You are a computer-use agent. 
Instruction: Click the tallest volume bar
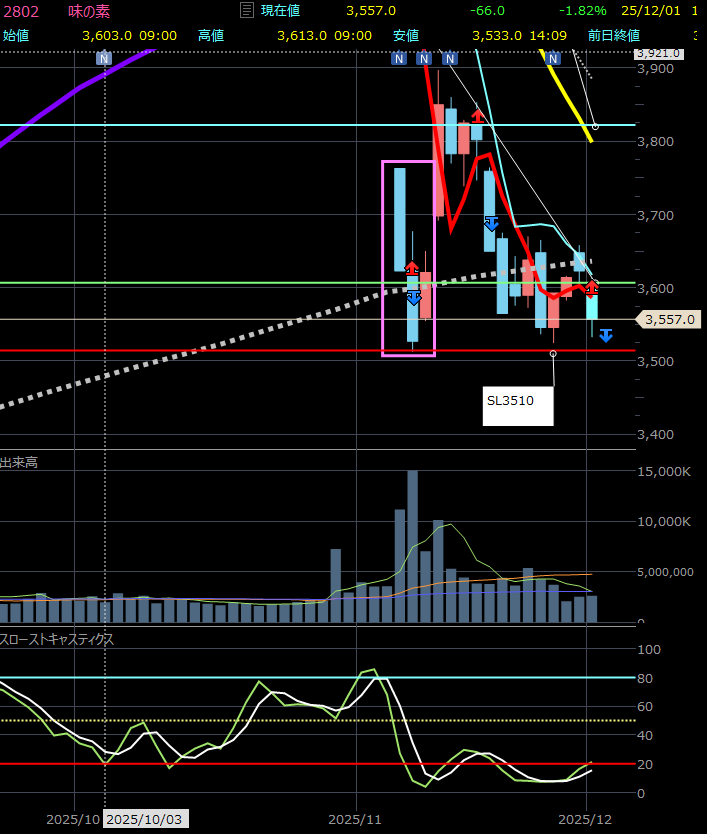point(412,546)
